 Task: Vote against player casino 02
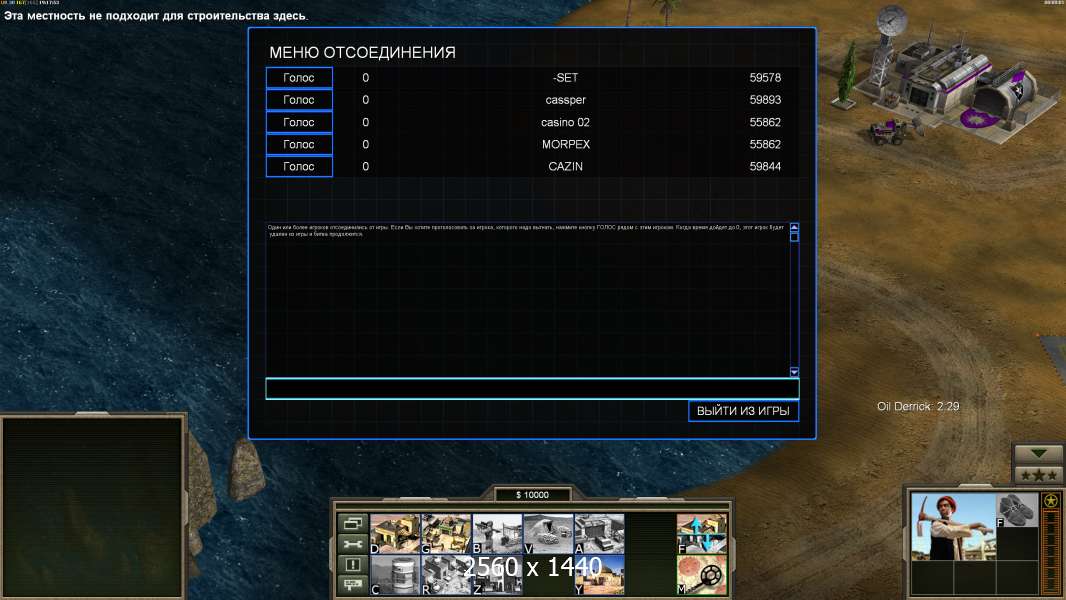[x=299, y=122]
